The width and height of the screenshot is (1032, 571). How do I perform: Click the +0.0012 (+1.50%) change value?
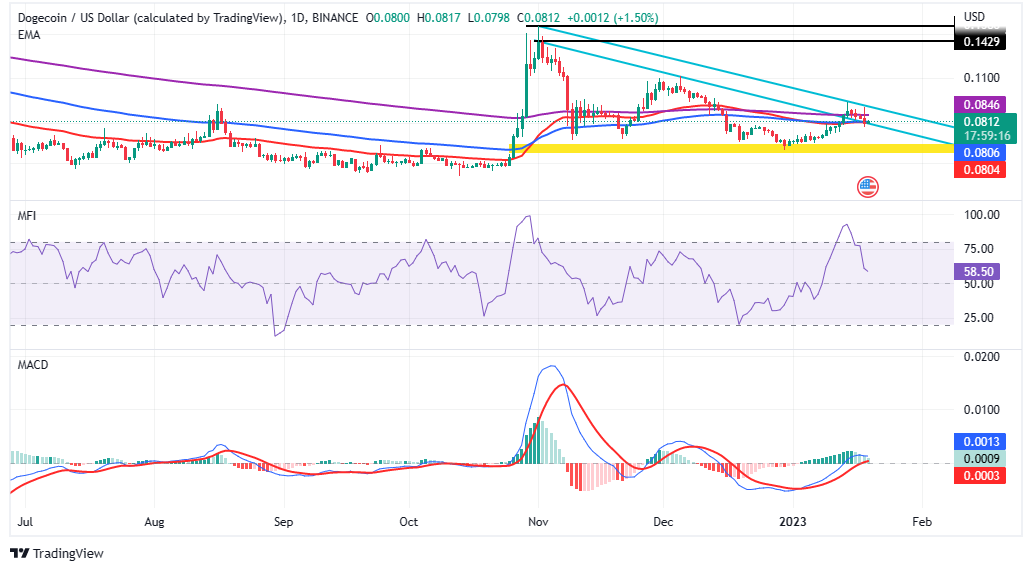[613, 18]
